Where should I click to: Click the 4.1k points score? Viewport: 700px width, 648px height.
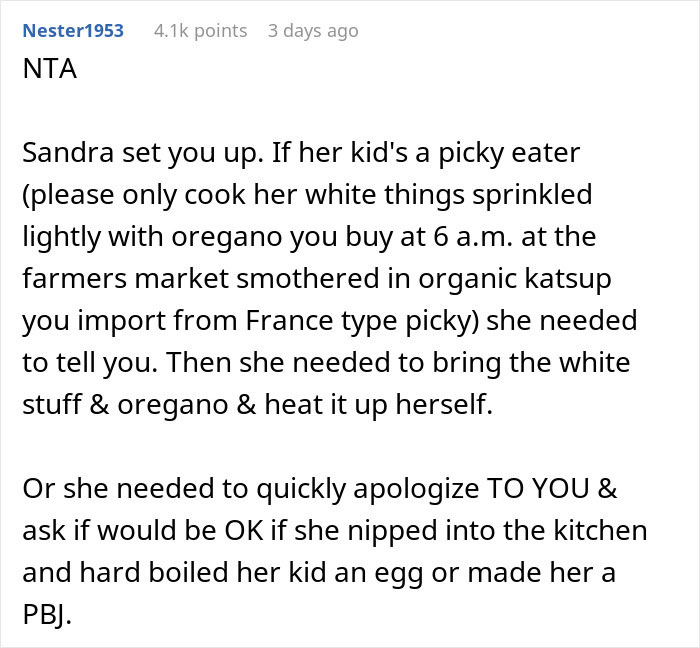[200, 31]
